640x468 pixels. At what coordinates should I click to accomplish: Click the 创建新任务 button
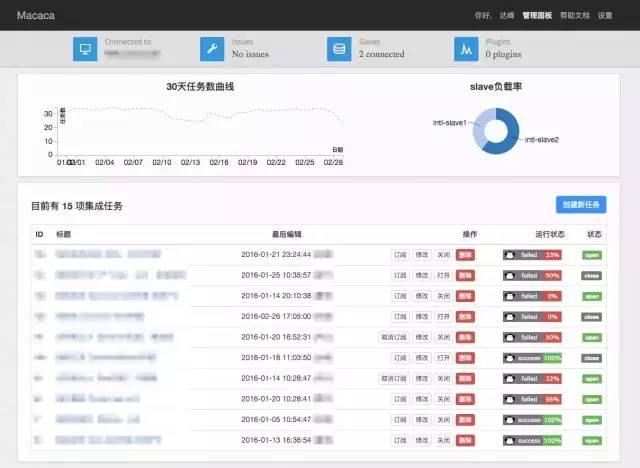581,204
